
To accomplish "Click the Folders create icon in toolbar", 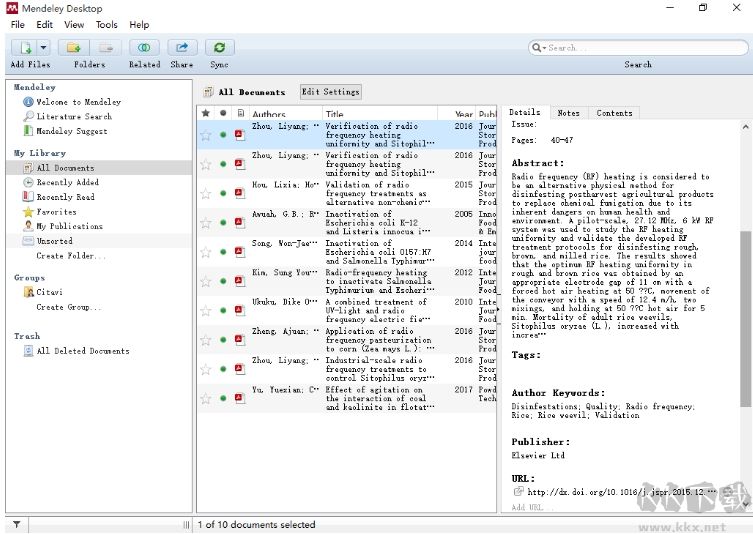I will [x=73, y=47].
